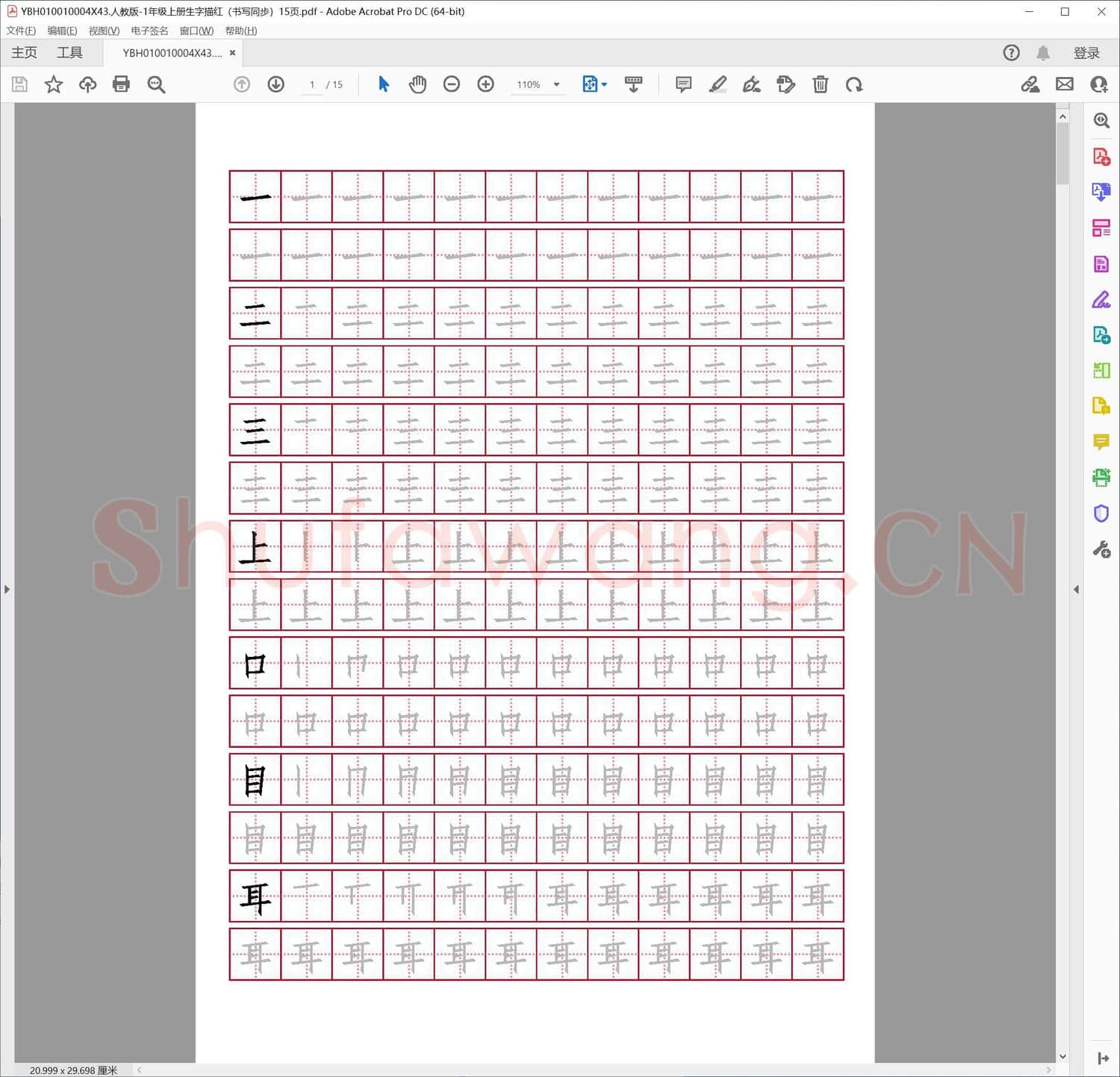Open the Help question mark
This screenshot has width=1120, height=1077.
(1011, 53)
